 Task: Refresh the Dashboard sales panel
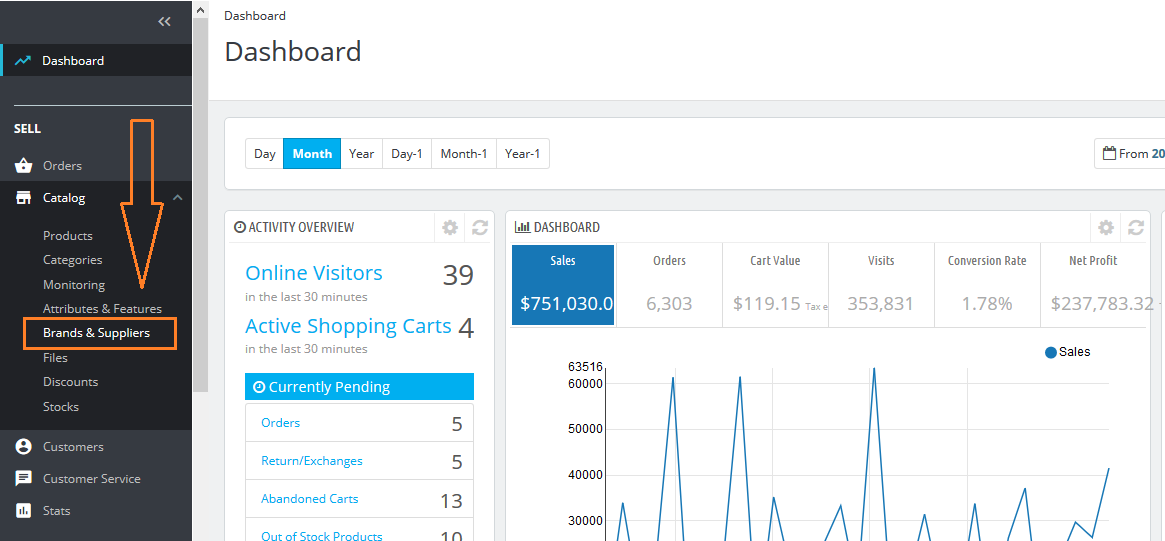pyautogui.click(x=1136, y=228)
